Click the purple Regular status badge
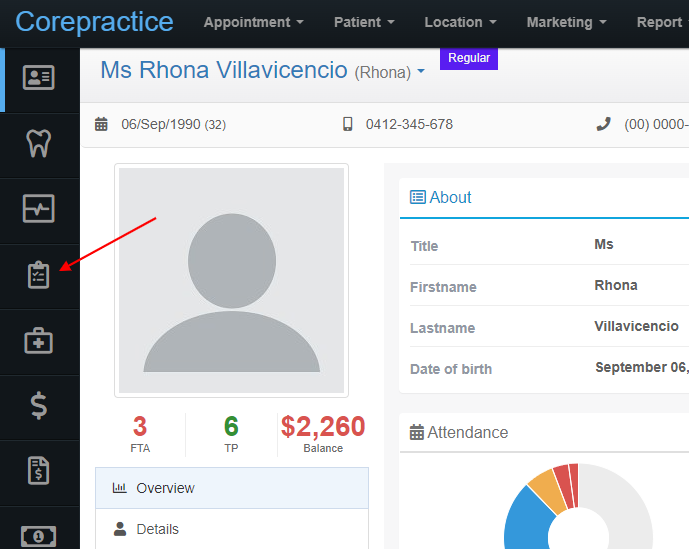The width and height of the screenshot is (689, 549). tap(469, 58)
